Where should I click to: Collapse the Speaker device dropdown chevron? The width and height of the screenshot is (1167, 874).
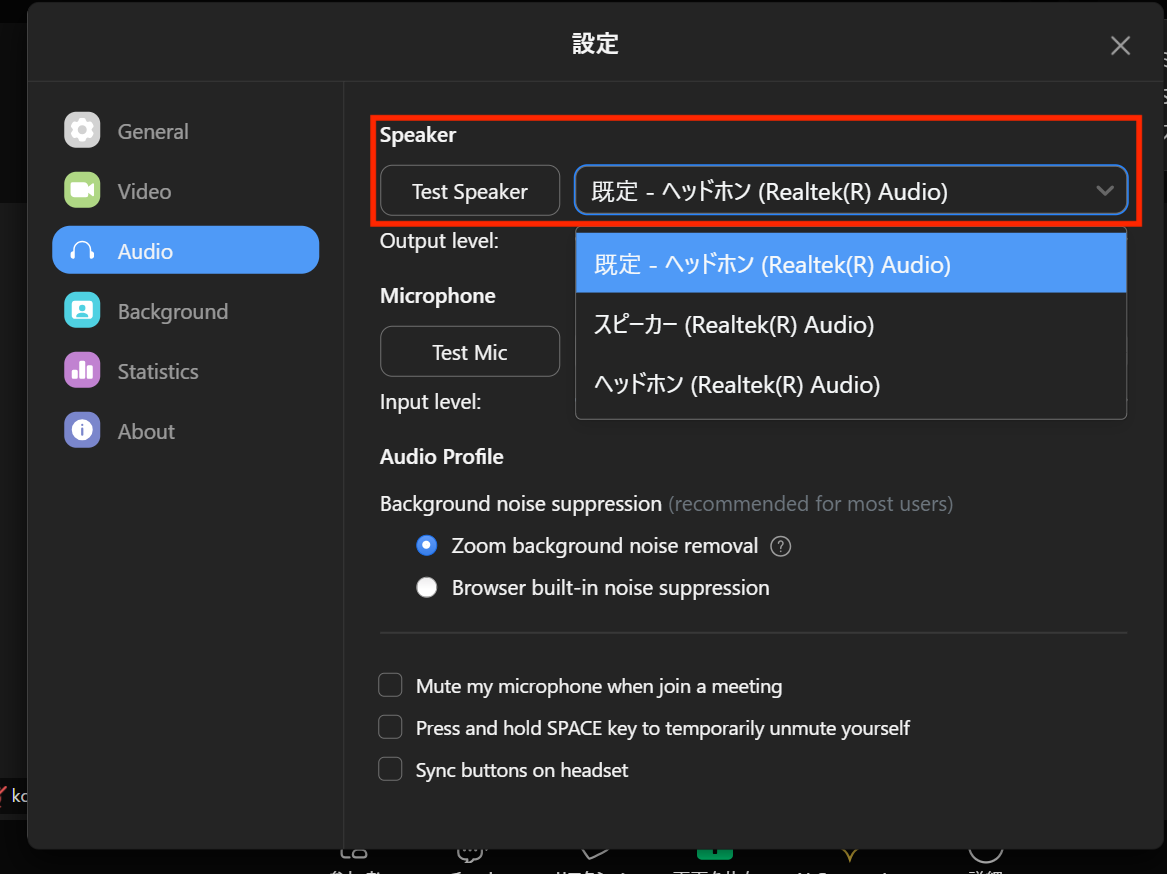tap(1104, 191)
